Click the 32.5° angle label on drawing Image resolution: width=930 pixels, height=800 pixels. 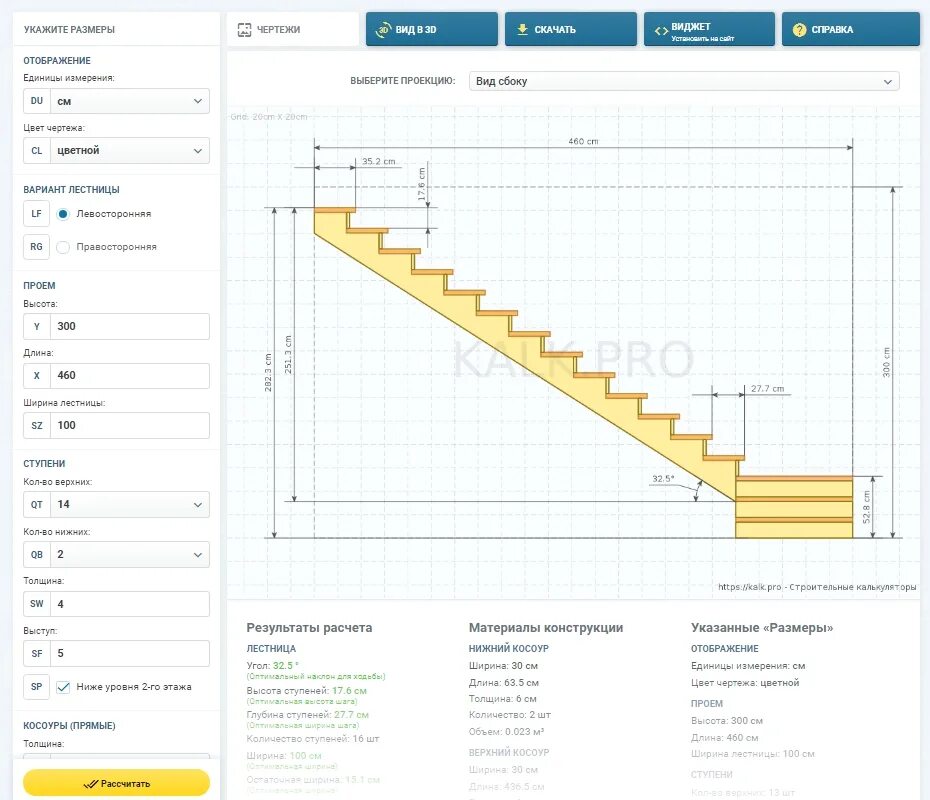(x=663, y=479)
